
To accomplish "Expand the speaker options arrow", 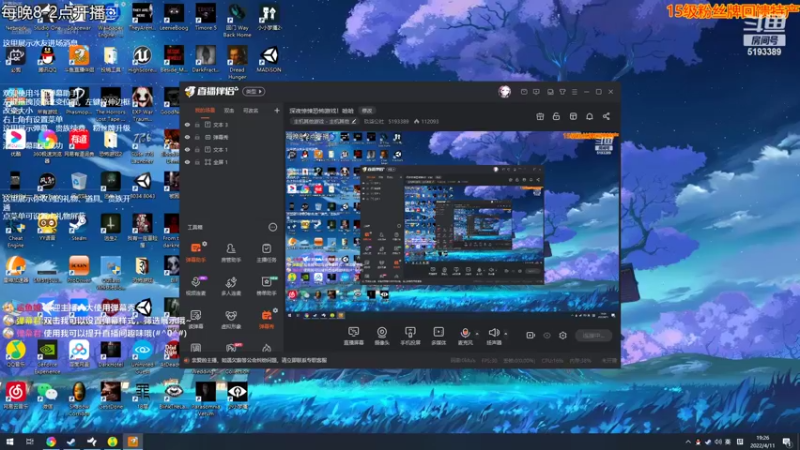I will [x=506, y=334].
